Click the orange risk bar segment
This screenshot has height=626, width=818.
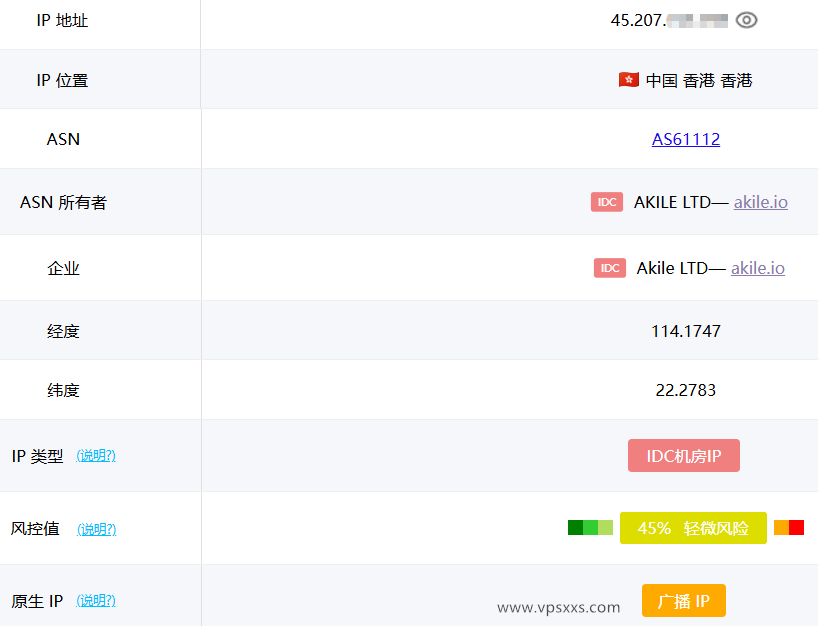[x=781, y=527]
